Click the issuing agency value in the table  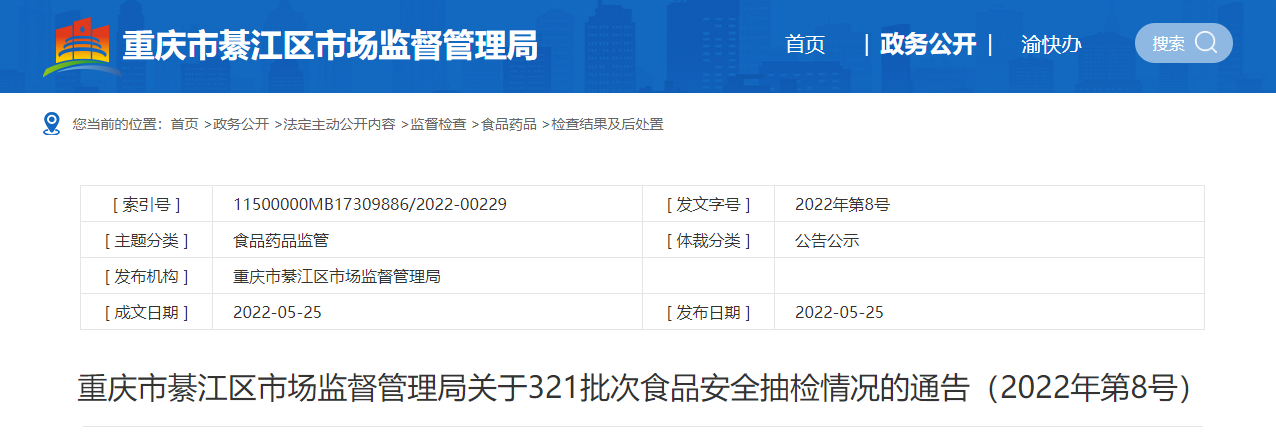(x=337, y=276)
